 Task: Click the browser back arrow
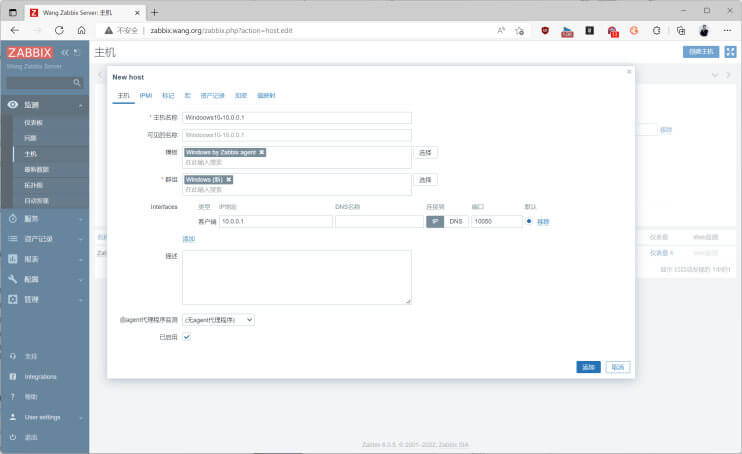tap(15, 30)
